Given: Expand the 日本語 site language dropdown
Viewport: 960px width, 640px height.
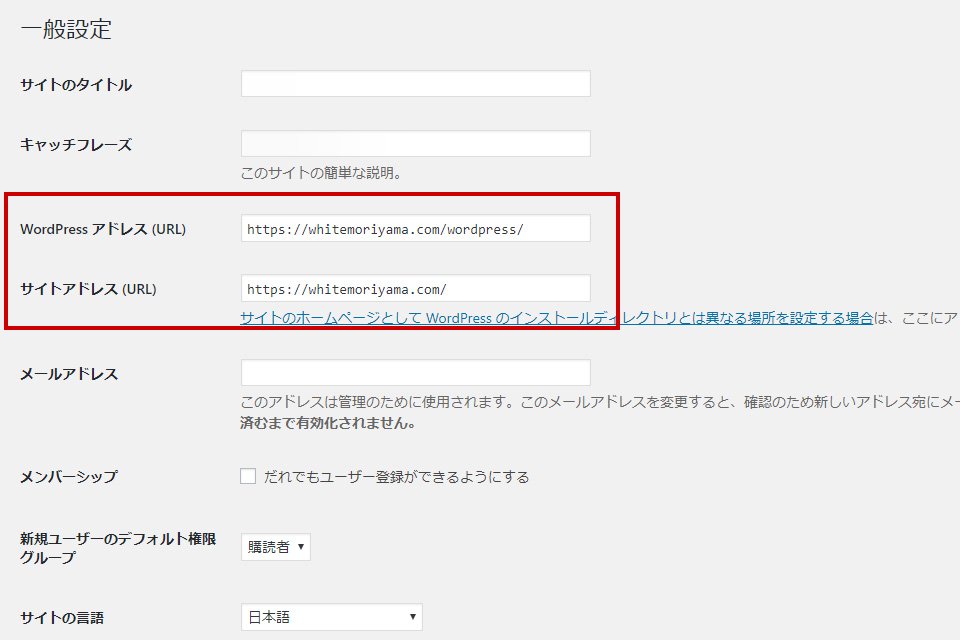Looking at the screenshot, I should coord(331,618).
